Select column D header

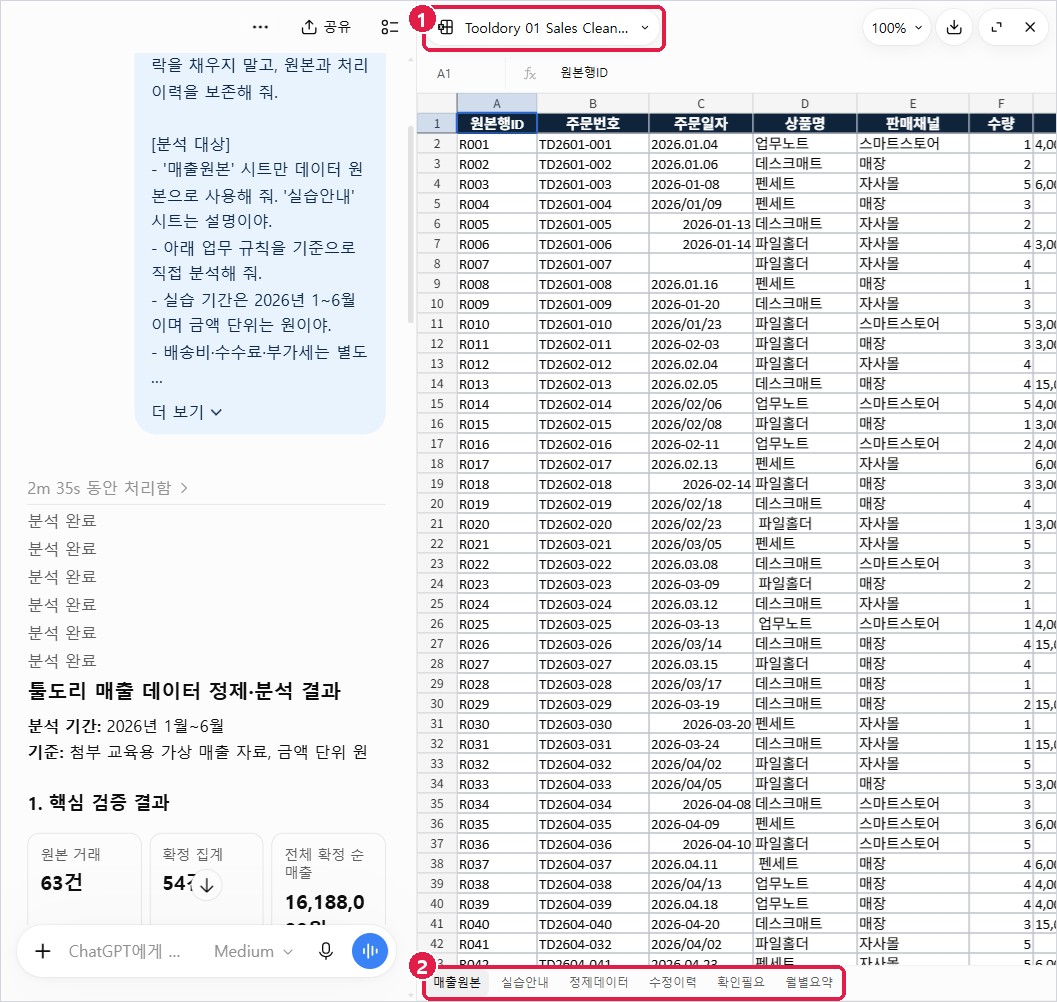point(805,104)
